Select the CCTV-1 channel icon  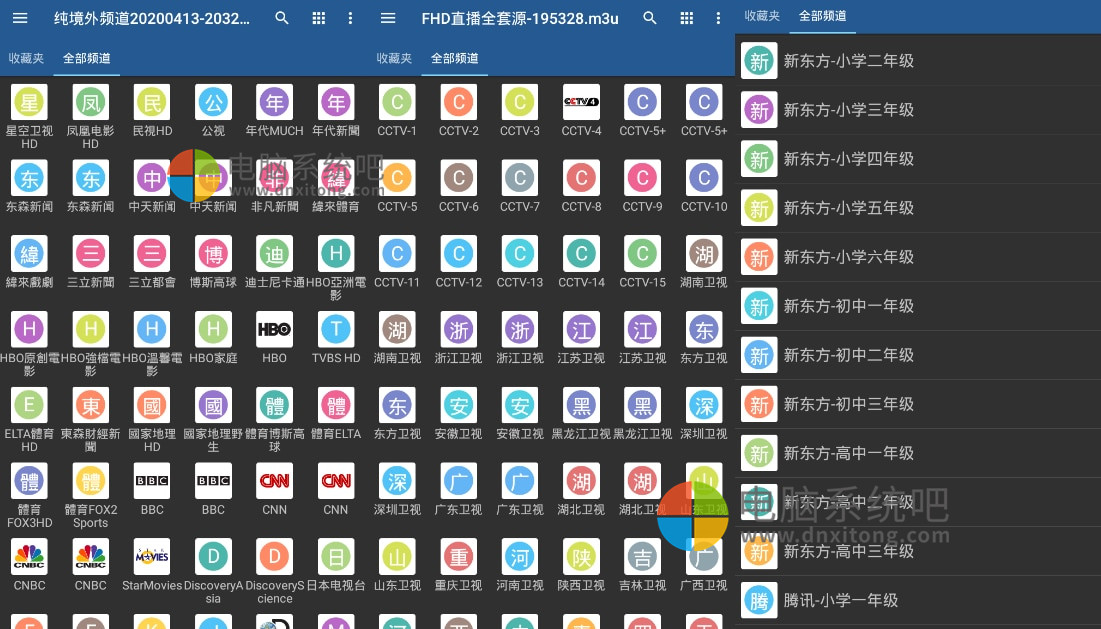[x=397, y=101]
